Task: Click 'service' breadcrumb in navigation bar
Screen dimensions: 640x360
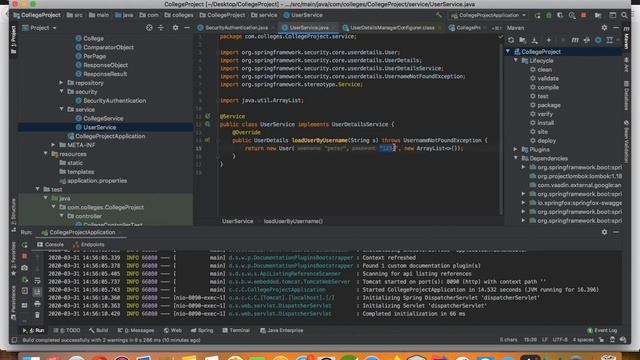Action: click(264, 15)
